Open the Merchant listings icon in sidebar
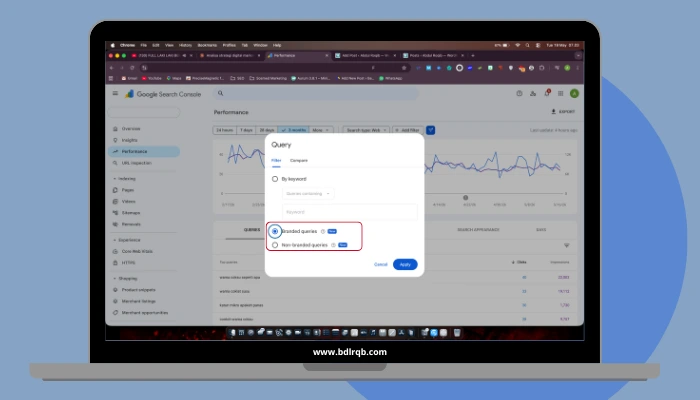 click(x=115, y=301)
